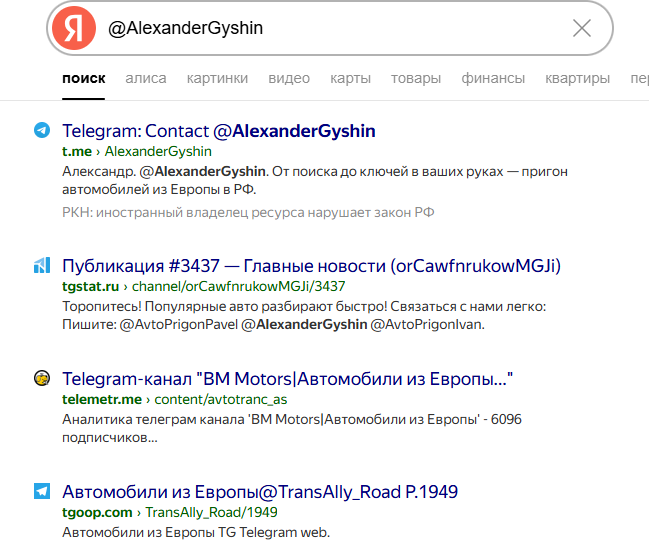Open Telegram-канал BM Motors result title

coord(287,379)
